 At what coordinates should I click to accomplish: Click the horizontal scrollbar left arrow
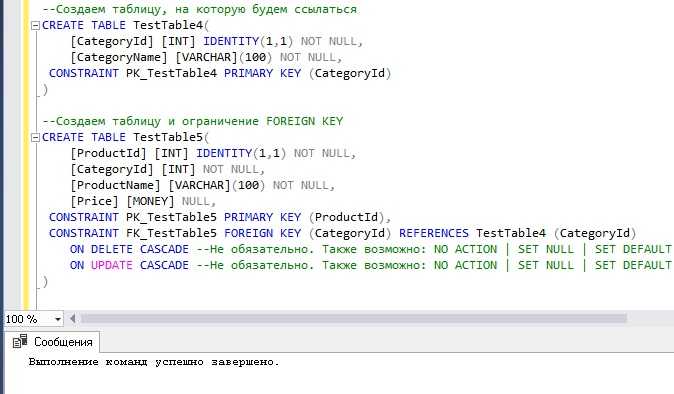pos(73,319)
